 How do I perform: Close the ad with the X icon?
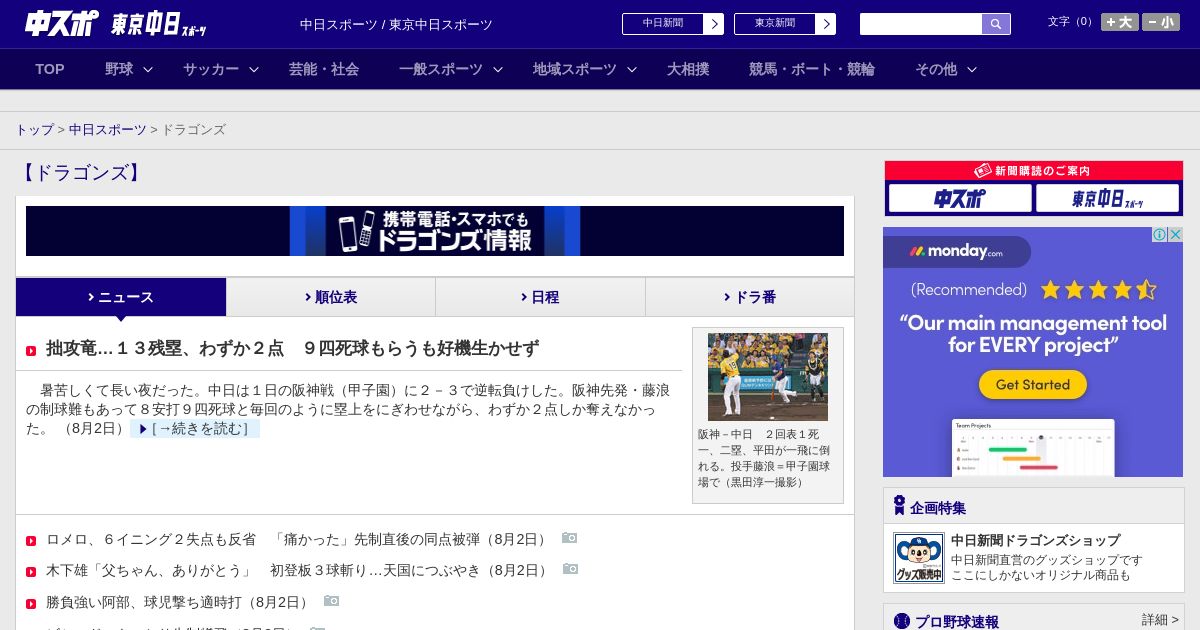click(x=1175, y=235)
